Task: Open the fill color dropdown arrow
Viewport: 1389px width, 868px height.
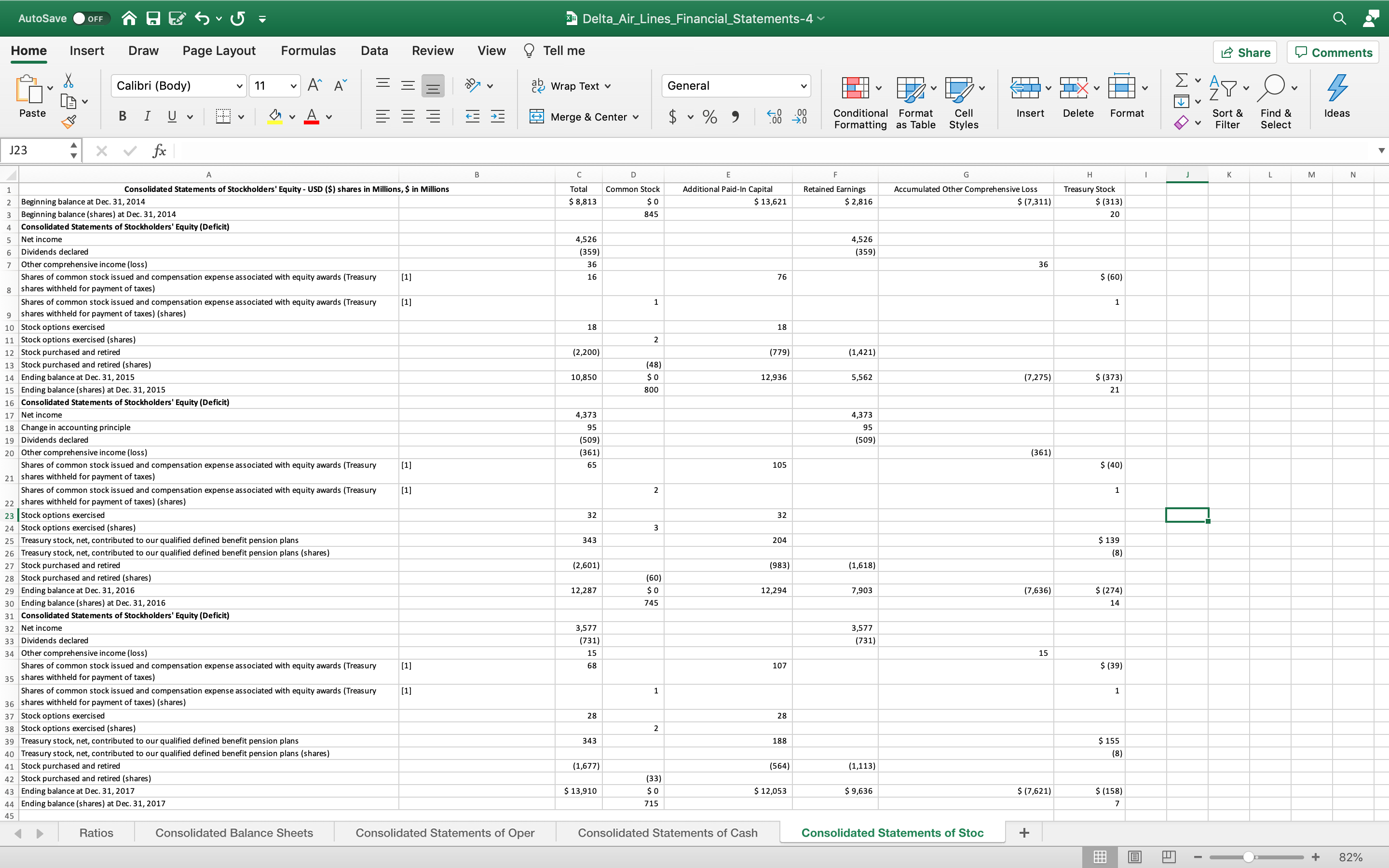Action: [292, 117]
